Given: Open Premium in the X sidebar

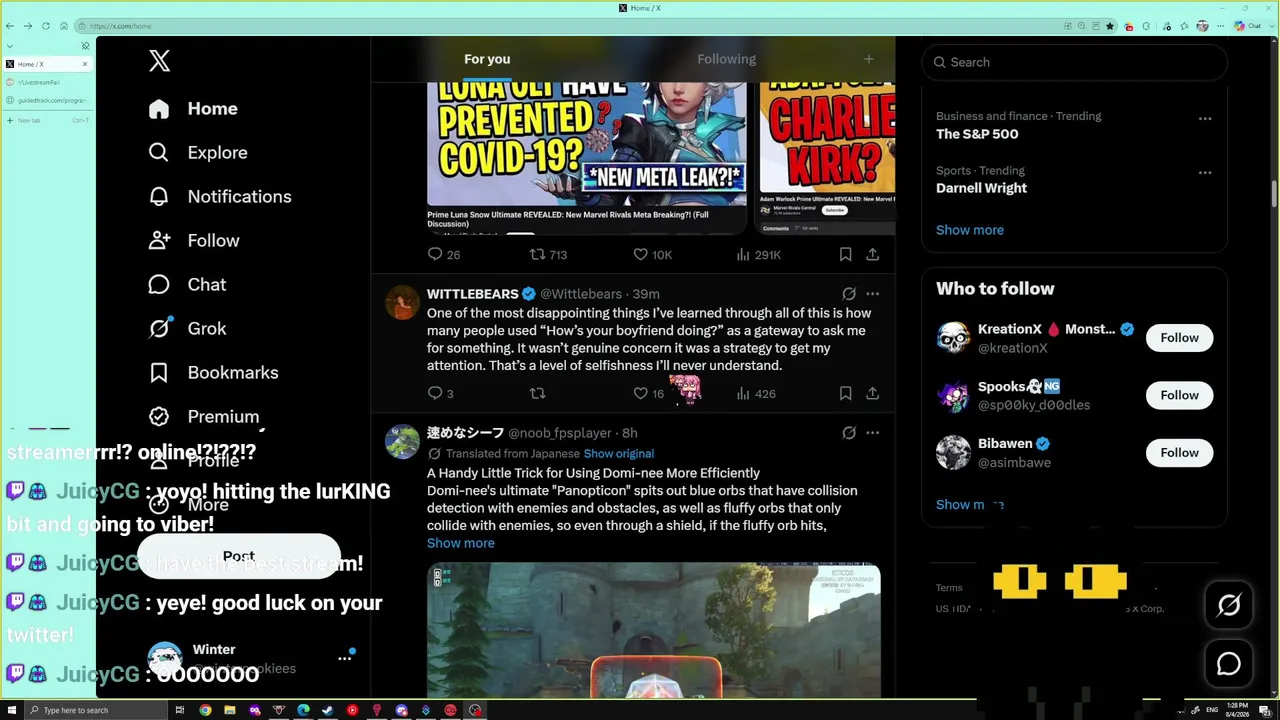Looking at the screenshot, I should 204,417.
